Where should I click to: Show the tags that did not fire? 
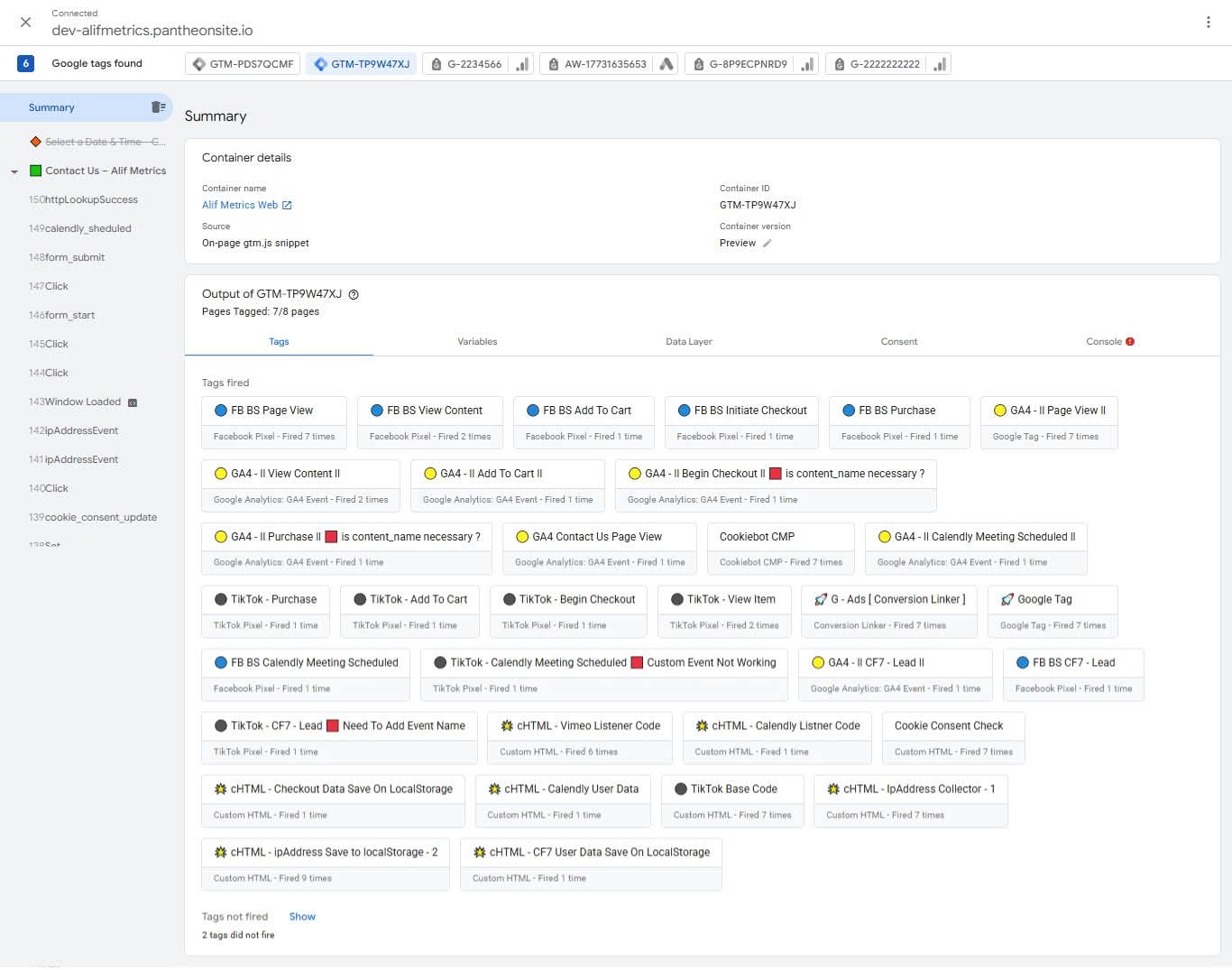click(302, 917)
